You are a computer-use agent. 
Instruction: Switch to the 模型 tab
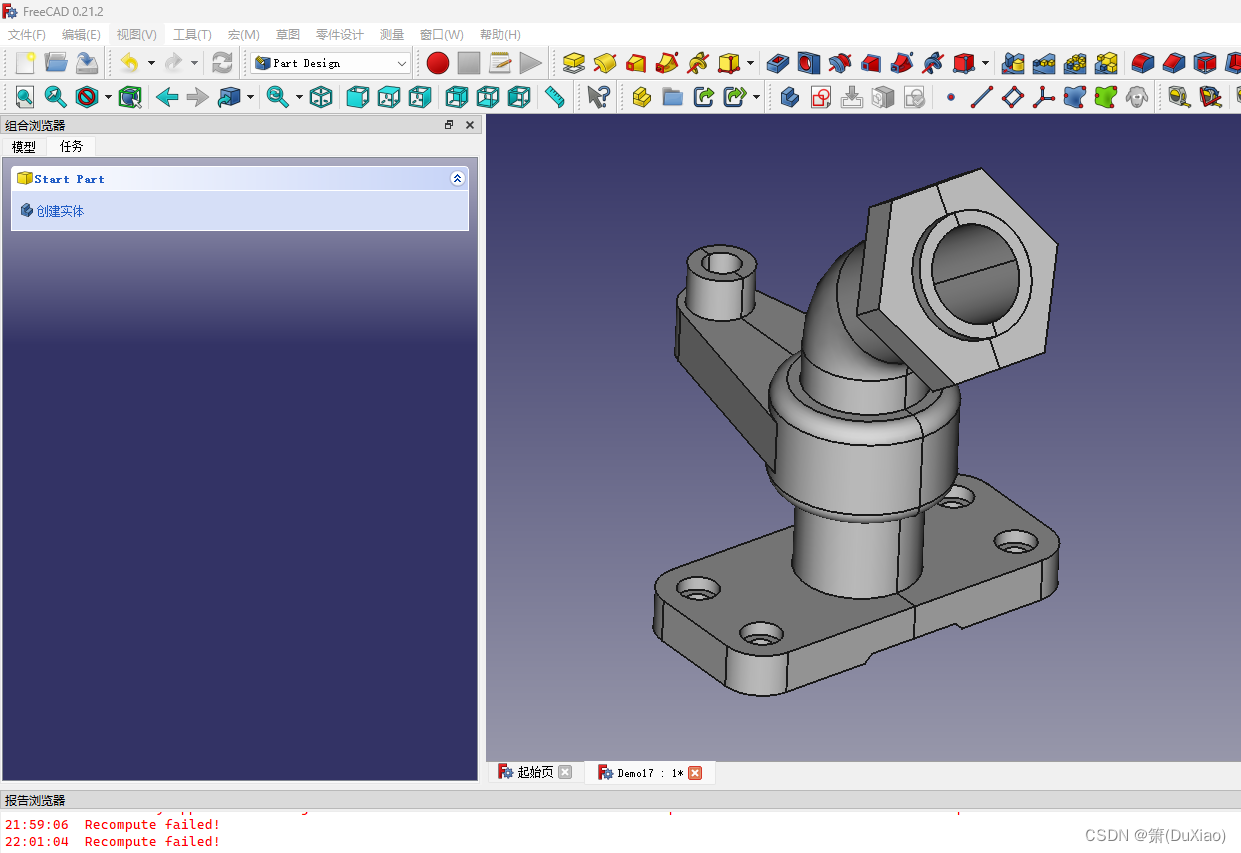coord(23,147)
